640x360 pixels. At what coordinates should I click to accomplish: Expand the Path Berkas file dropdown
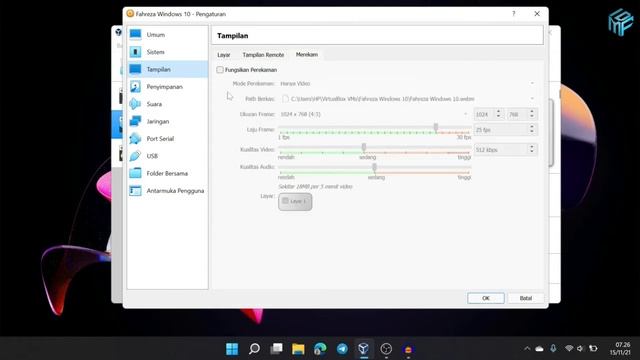coord(532,99)
